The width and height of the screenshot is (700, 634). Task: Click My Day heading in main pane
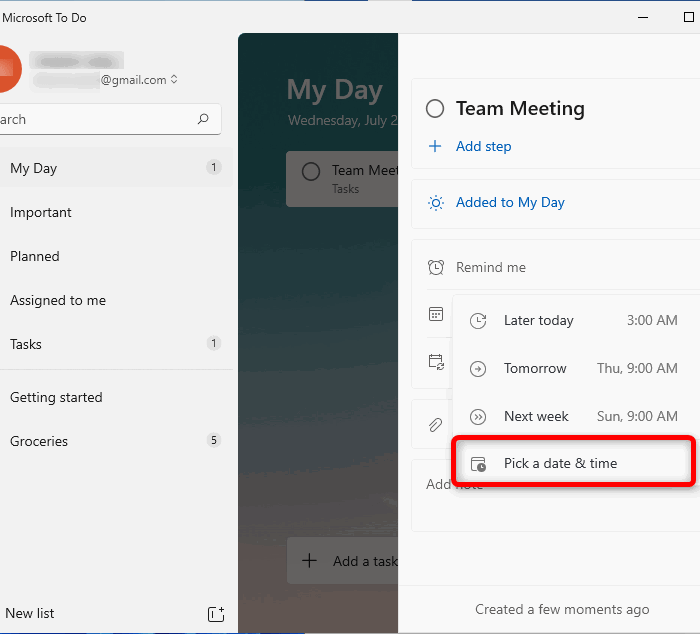click(335, 90)
